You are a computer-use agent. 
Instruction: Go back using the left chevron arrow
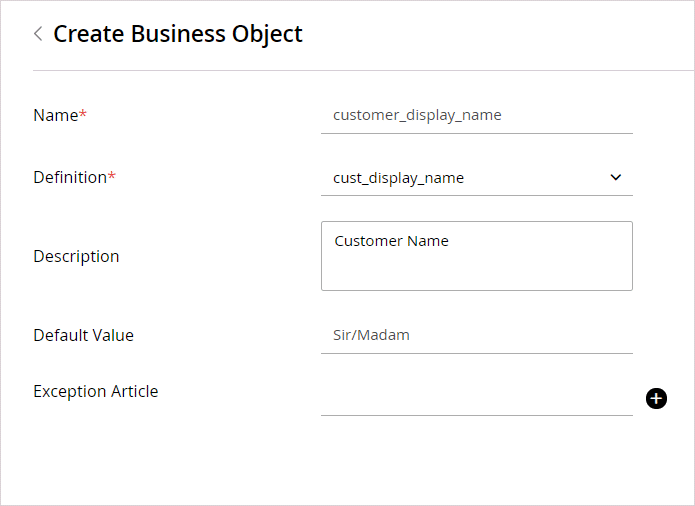(38, 34)
